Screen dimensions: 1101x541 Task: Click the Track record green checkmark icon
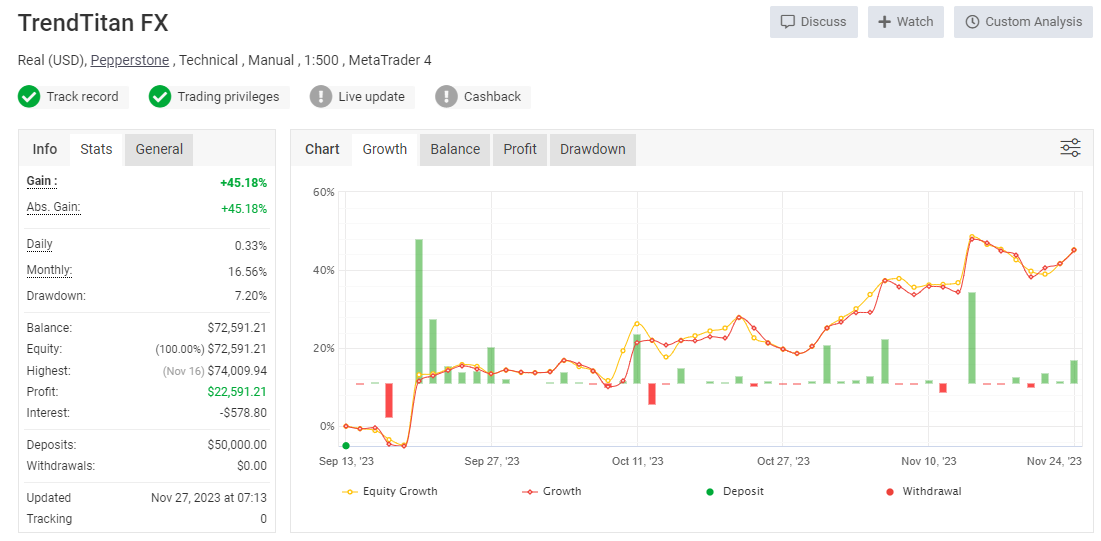pos(29,97)
